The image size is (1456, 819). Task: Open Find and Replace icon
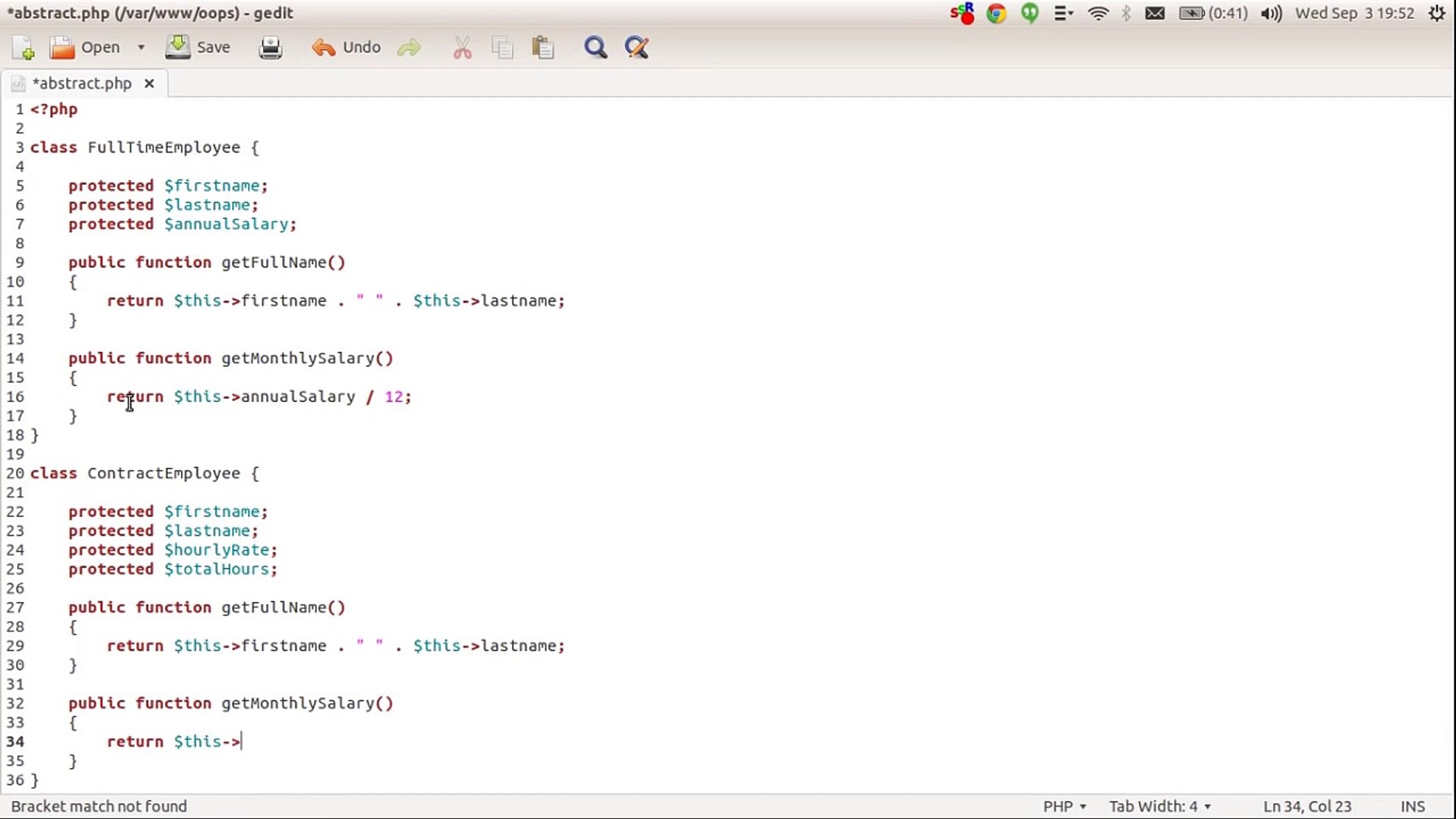pyautogui.click(x=636, y=48)
